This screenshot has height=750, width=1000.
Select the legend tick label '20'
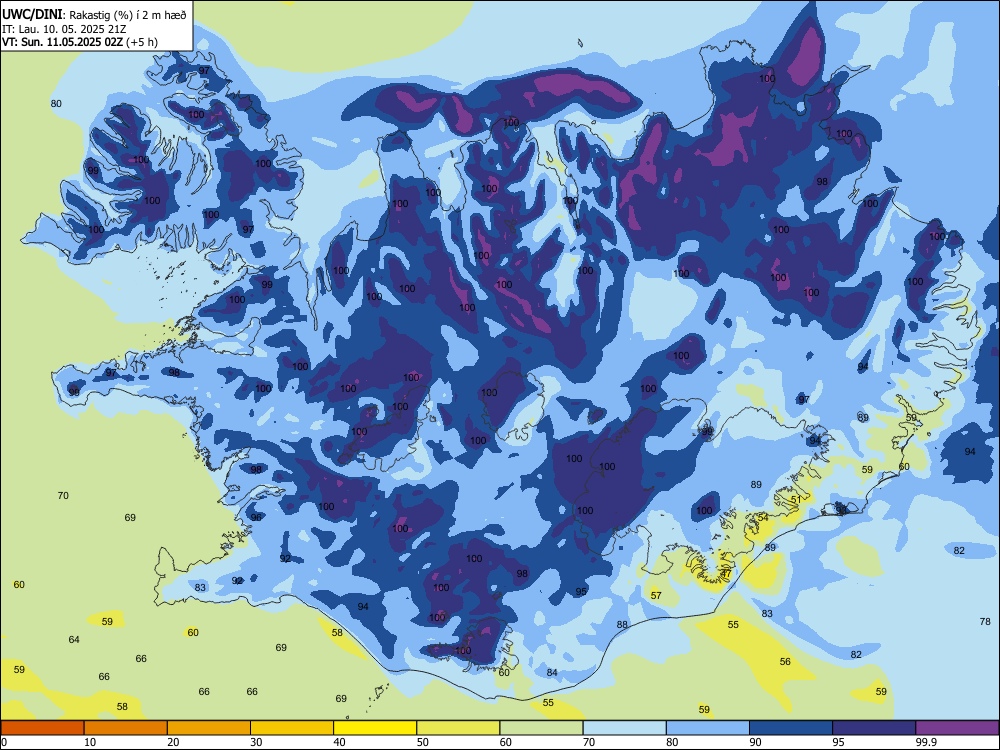(x=173, y=742)
